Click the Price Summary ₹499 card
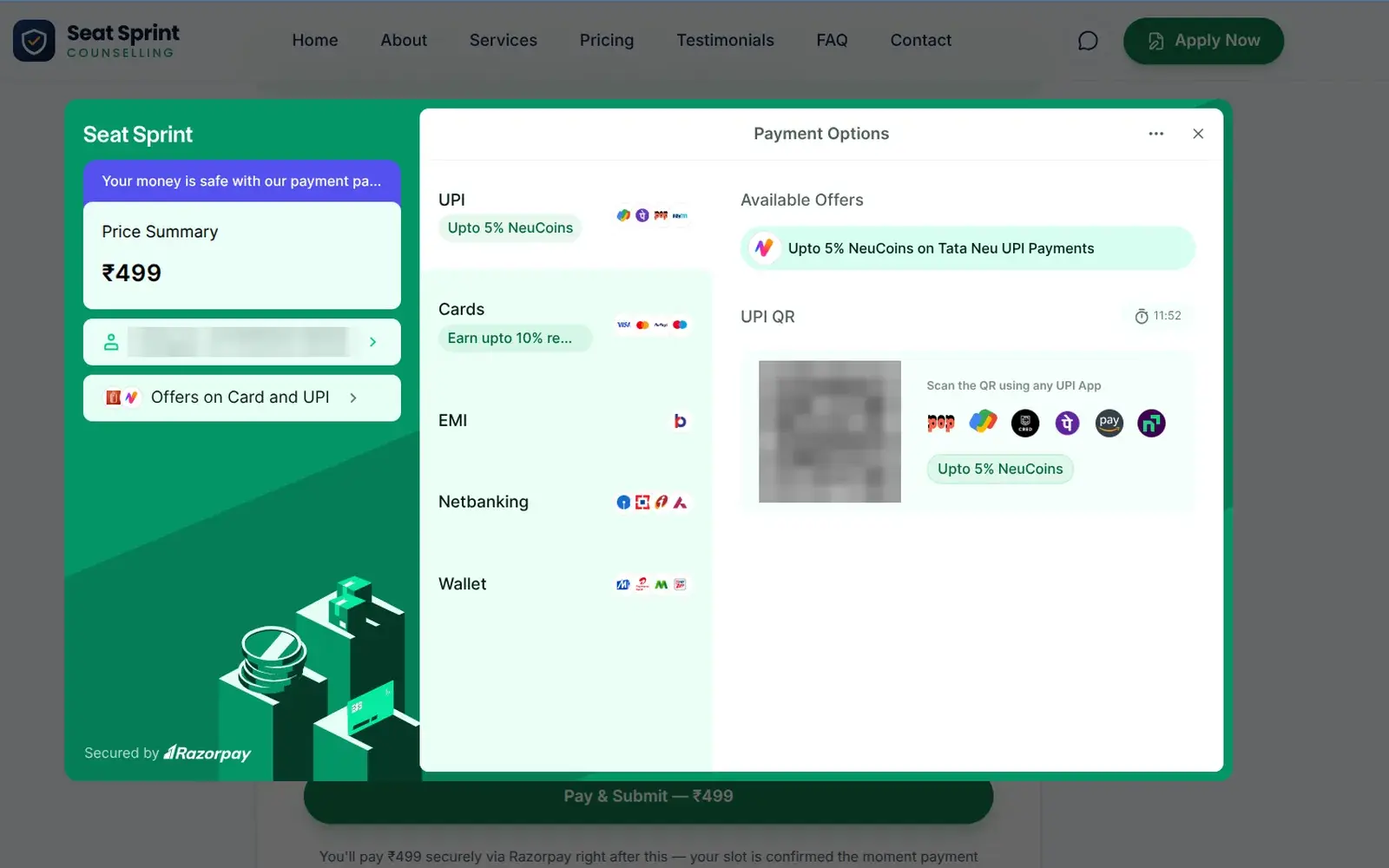This screenshot has width=1389, height=868. pyautogui.click(x=242, y=255)
